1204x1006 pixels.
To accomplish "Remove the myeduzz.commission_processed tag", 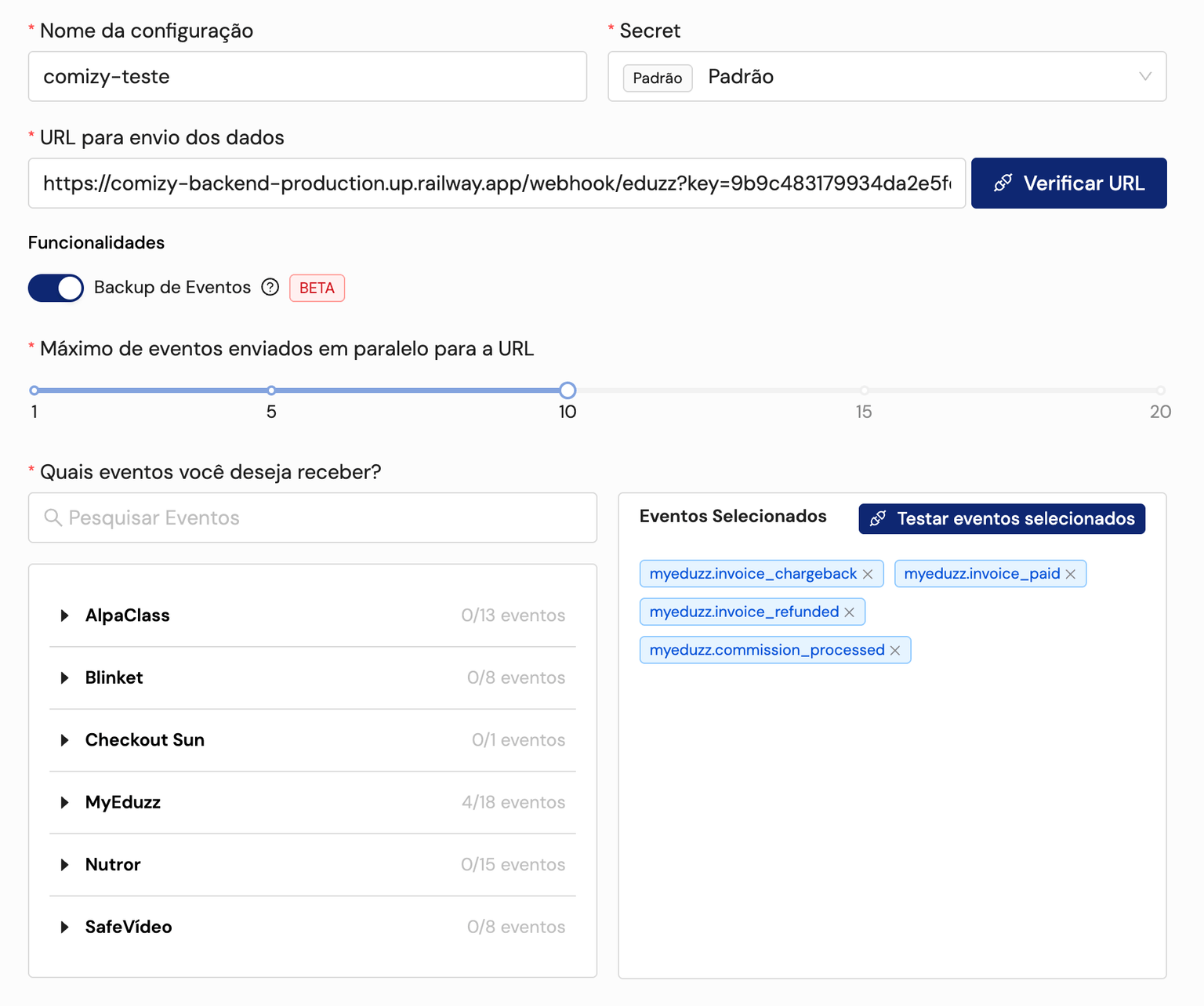I will point(895,651).
